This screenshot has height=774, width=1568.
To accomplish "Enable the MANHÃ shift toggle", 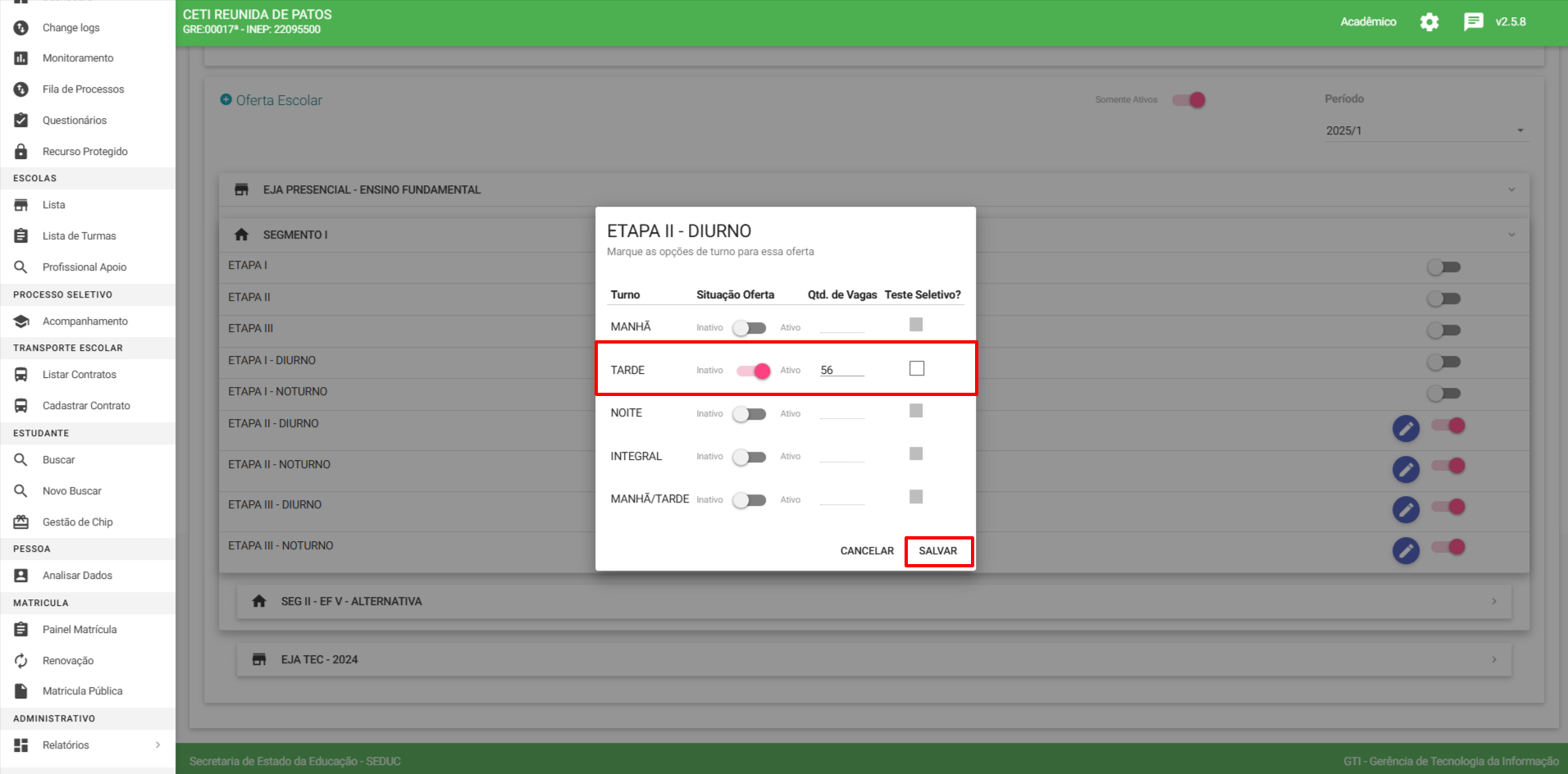I will 750,328.
